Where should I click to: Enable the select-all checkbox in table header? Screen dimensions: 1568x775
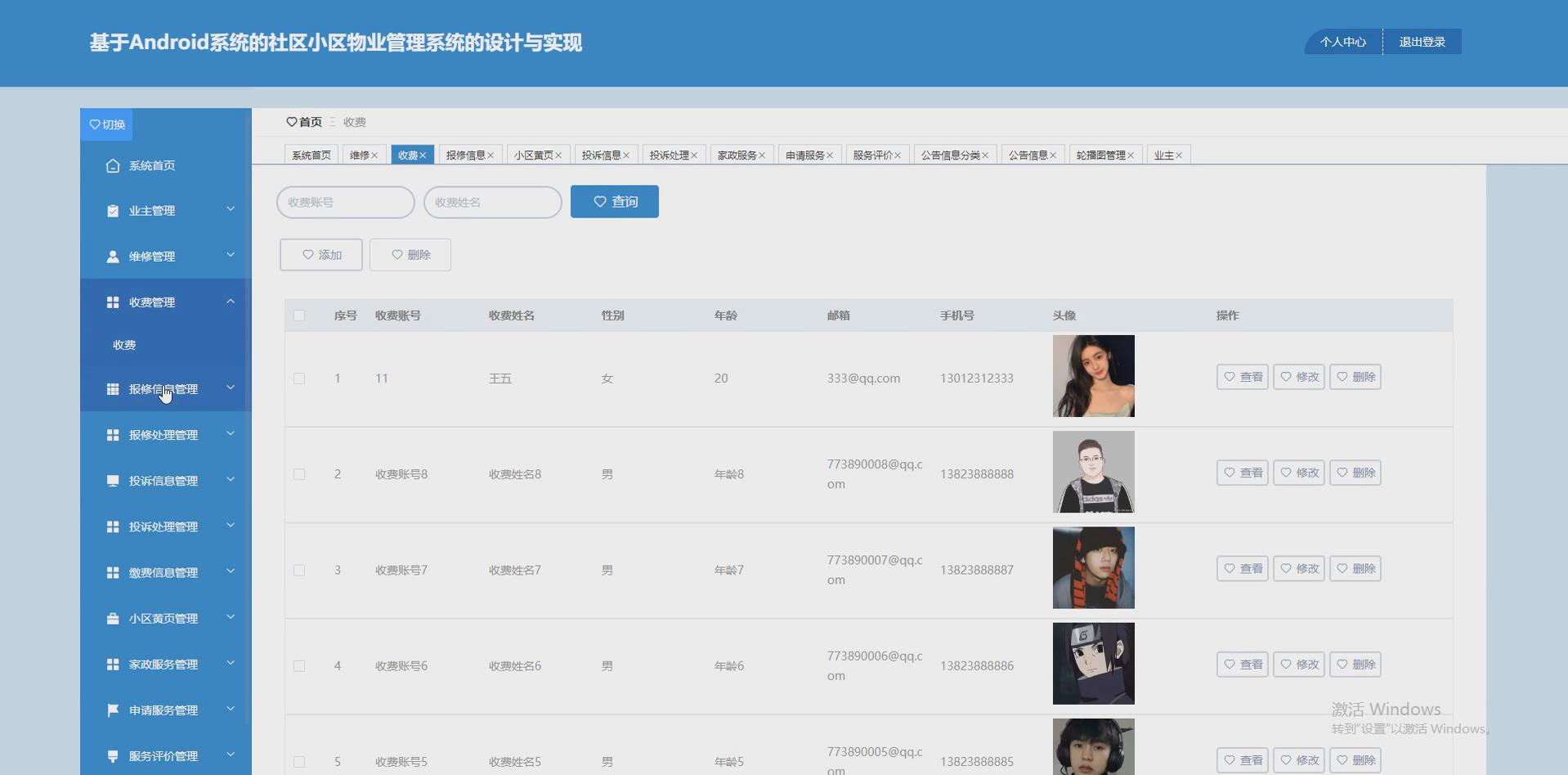point(299,315)
